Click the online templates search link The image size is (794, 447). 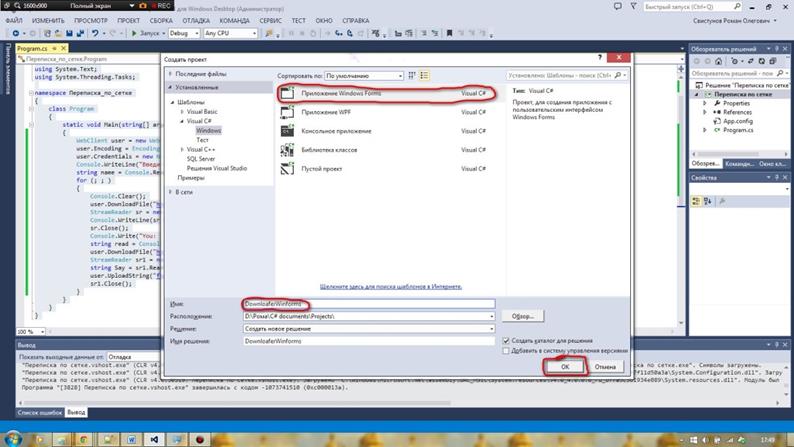pos(390,287)
